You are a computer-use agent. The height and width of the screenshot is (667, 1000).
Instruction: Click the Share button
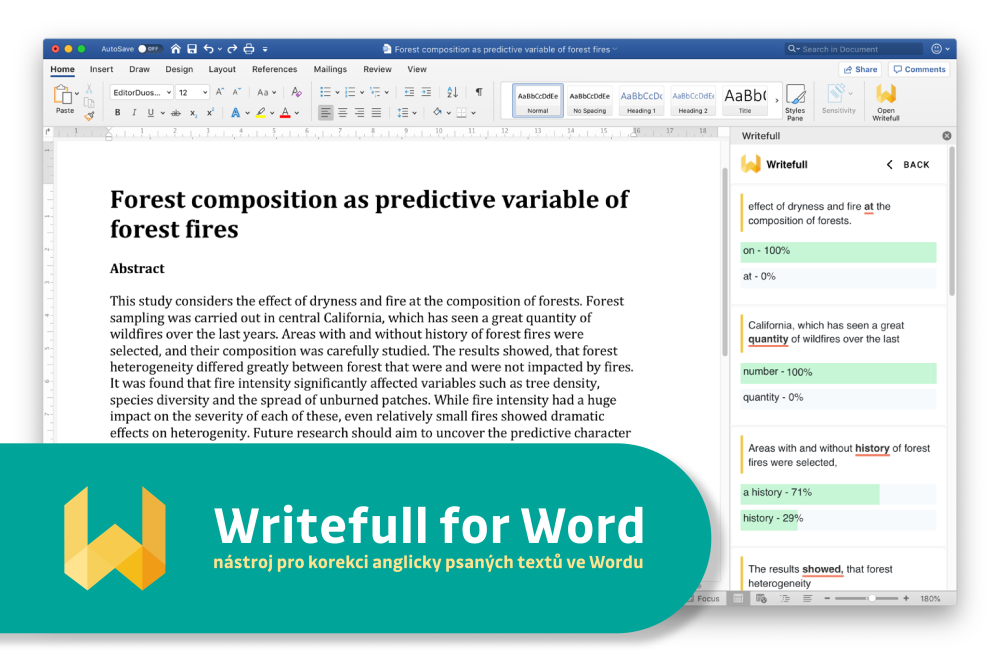pyautogui.click(x=860, y=70)
